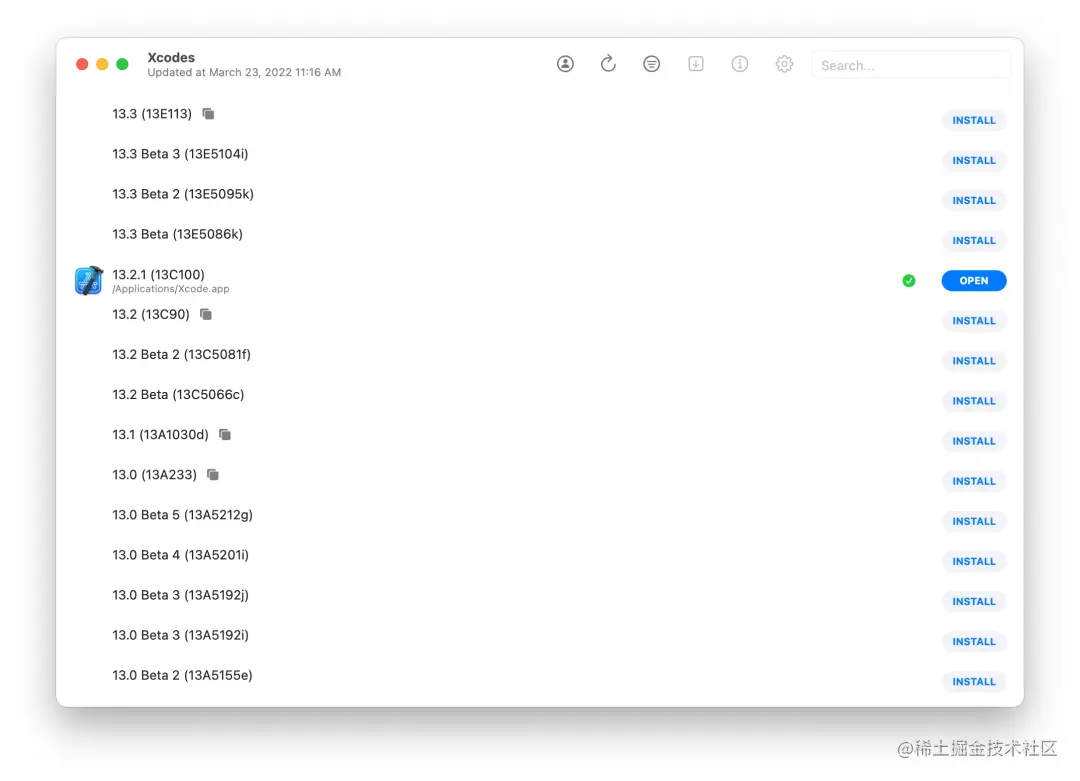Click the /Applications/Xcode.app path text
The height and width of the screenshot is (781, 1080).
[171, 289]
